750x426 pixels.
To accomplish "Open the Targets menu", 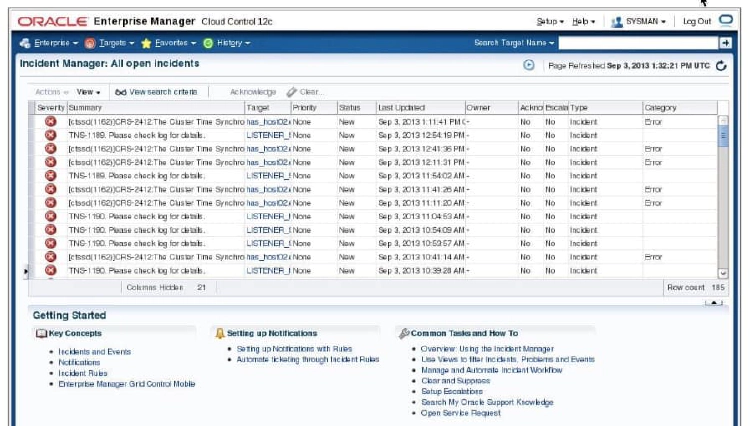I will coord(116,43).
